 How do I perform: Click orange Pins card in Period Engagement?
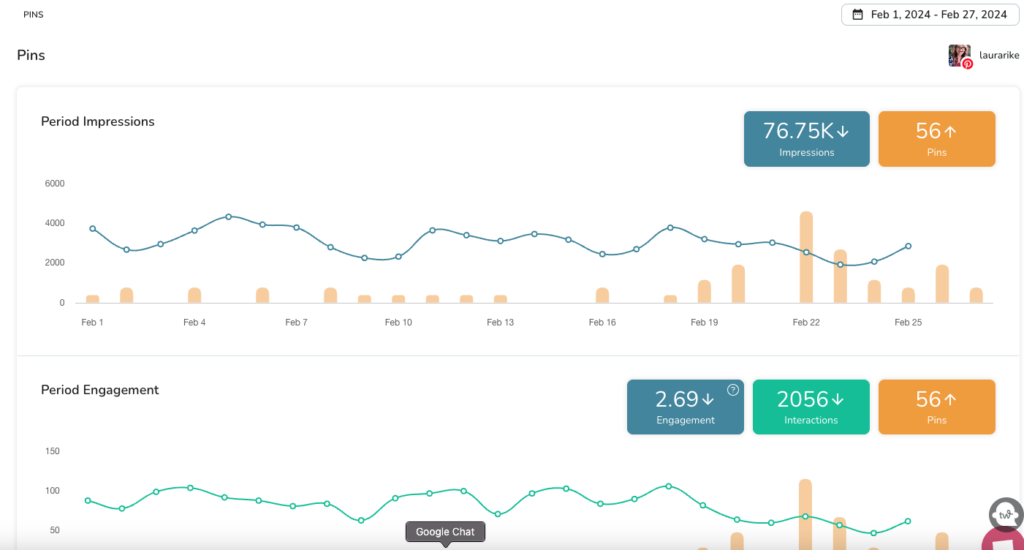coord(936,407)
